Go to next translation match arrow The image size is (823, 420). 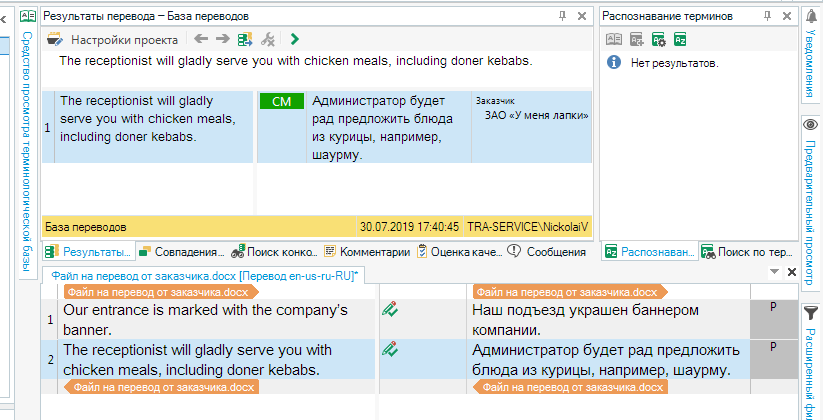tap(222, 40)
